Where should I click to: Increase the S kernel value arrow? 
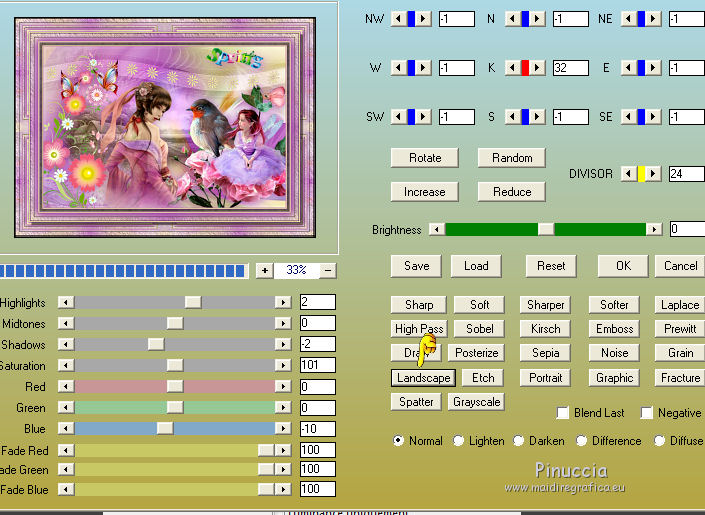click(537, 117)
